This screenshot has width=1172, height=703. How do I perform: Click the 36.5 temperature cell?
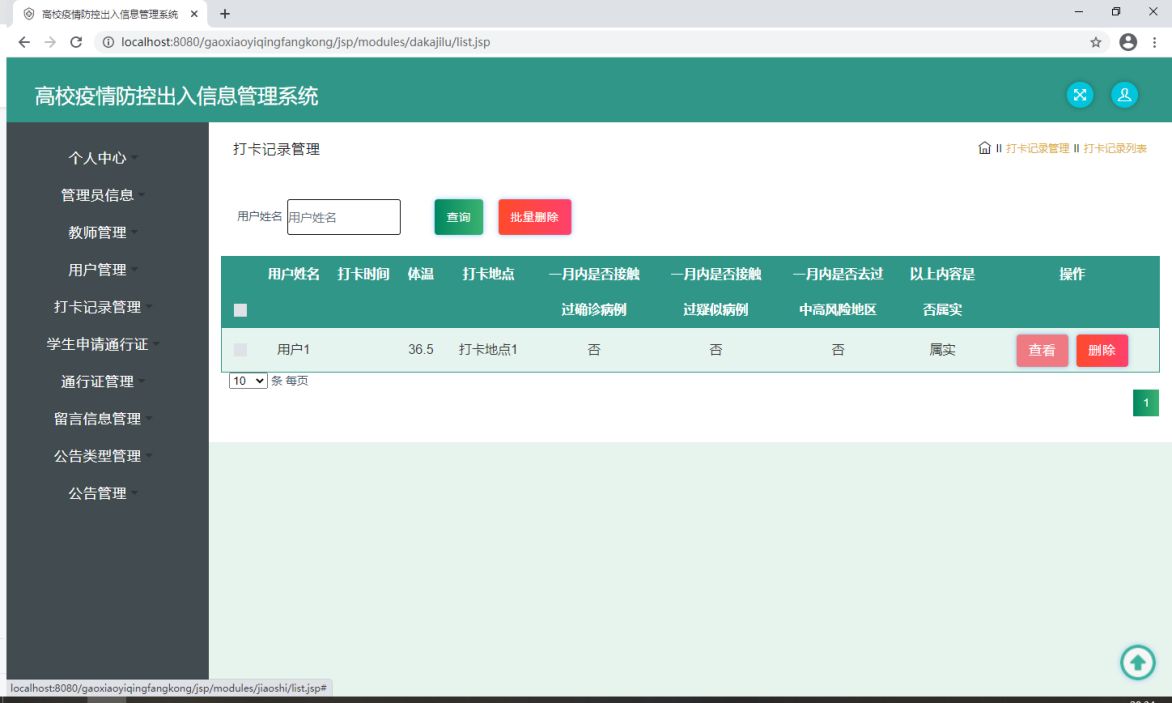coord(421,350)
